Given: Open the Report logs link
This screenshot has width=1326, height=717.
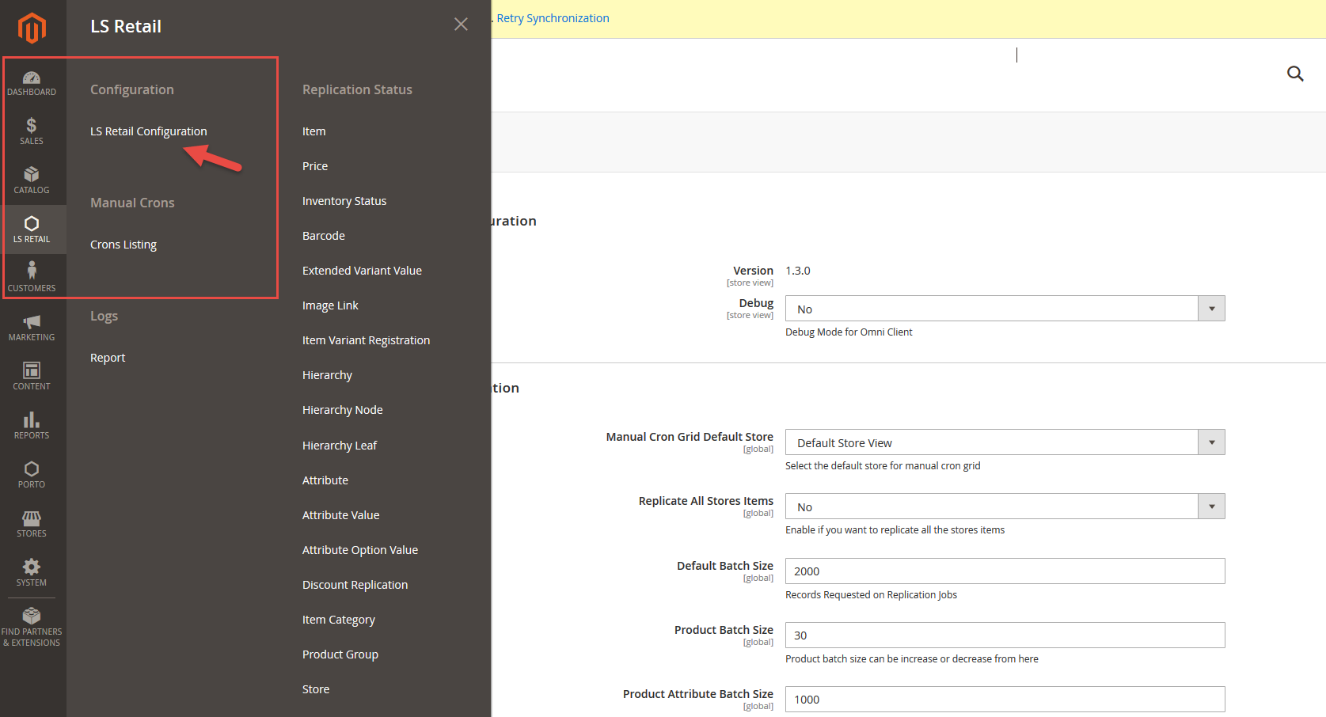Looking at the screenshot, I should pos(108,358).
